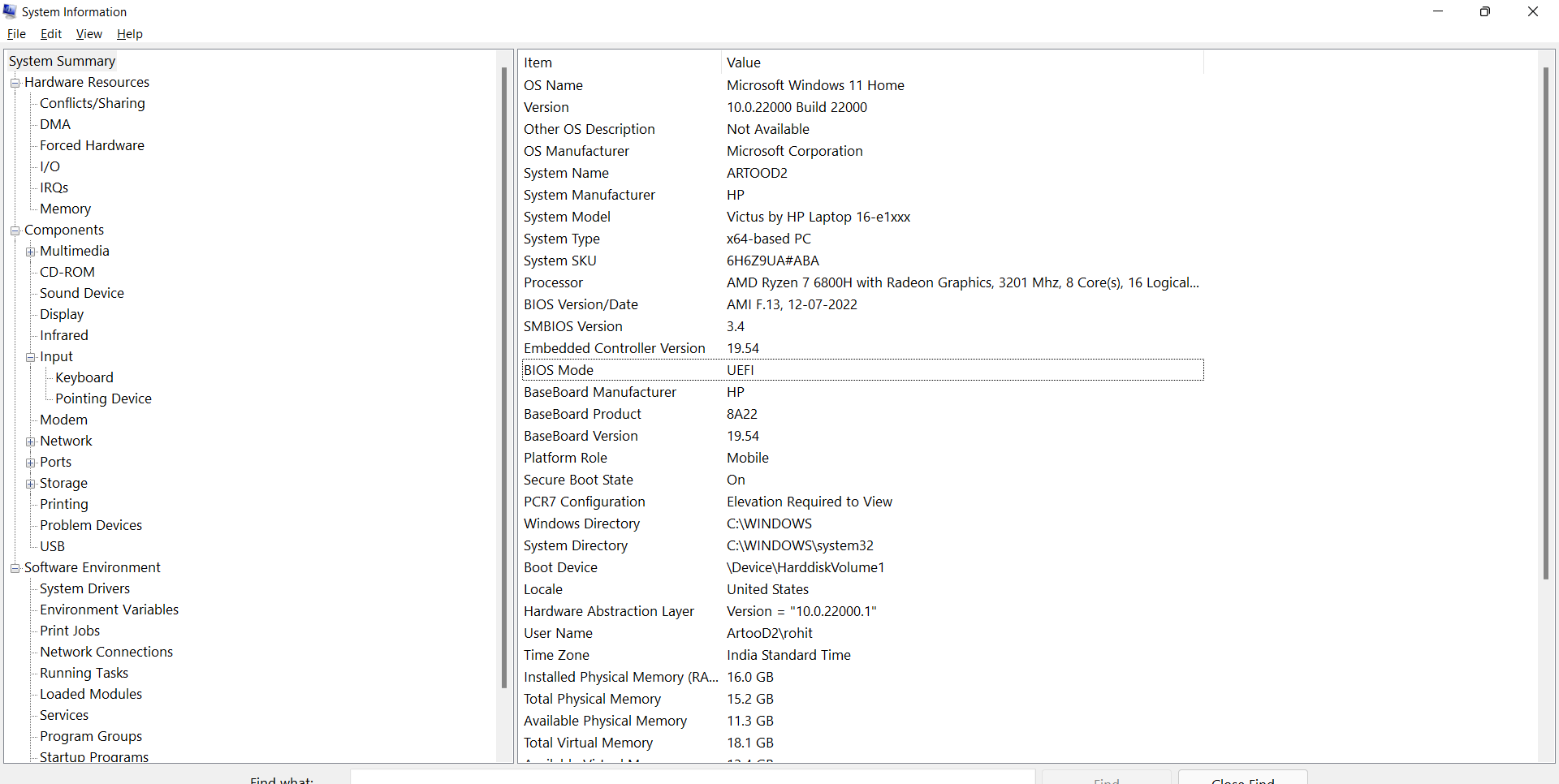Select Network Connections tree item
This screenshot has height=784, width=1559.
(106, 652)
